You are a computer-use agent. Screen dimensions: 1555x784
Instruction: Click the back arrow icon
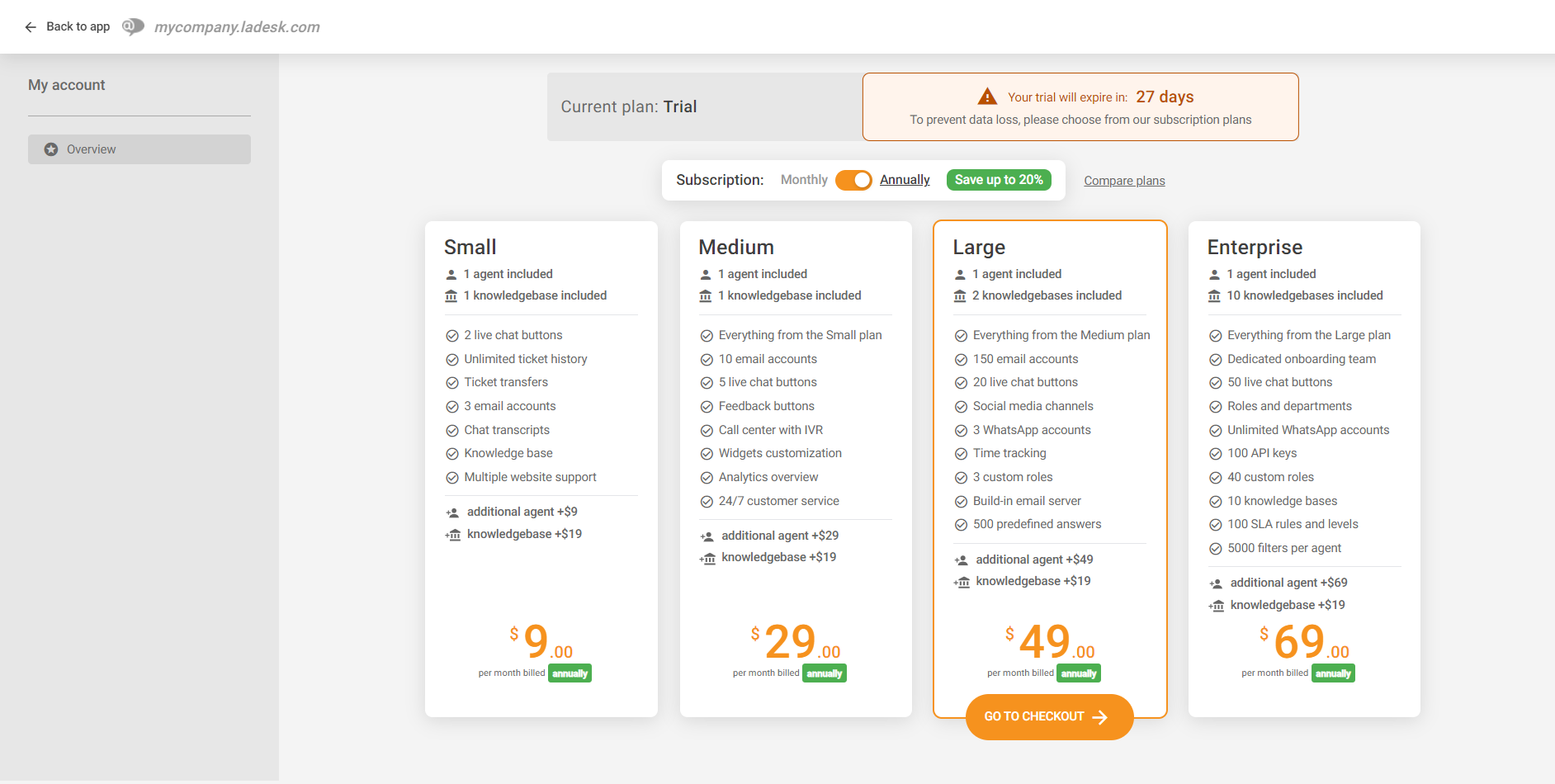[31, 27]
